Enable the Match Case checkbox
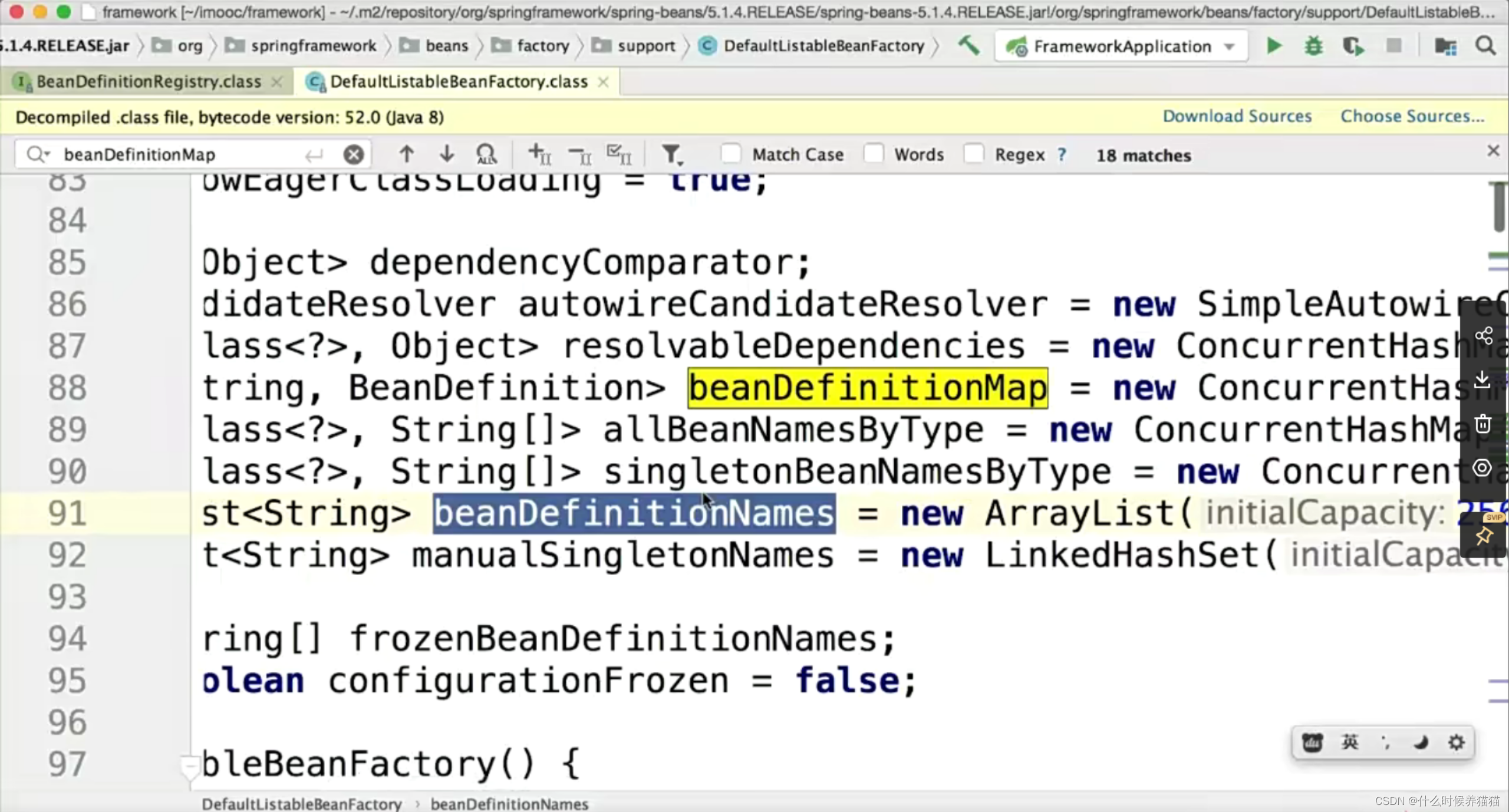The width and height of the screenshot is (1509, 812). click(731, 154)
